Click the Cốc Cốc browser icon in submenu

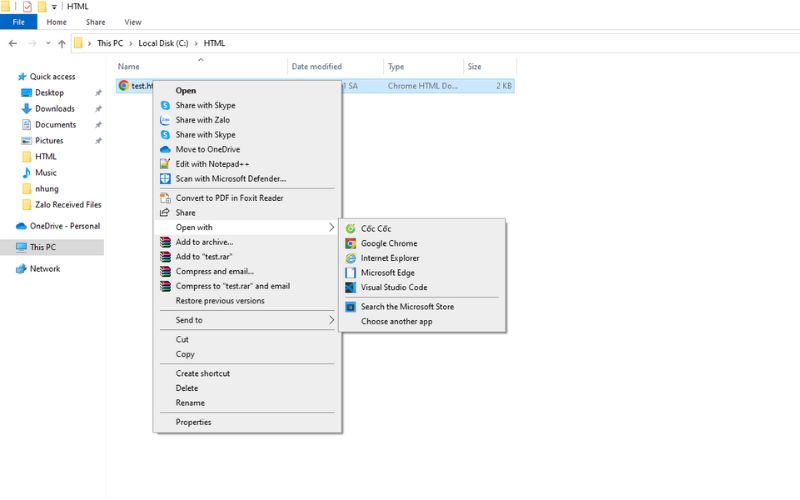350,229
